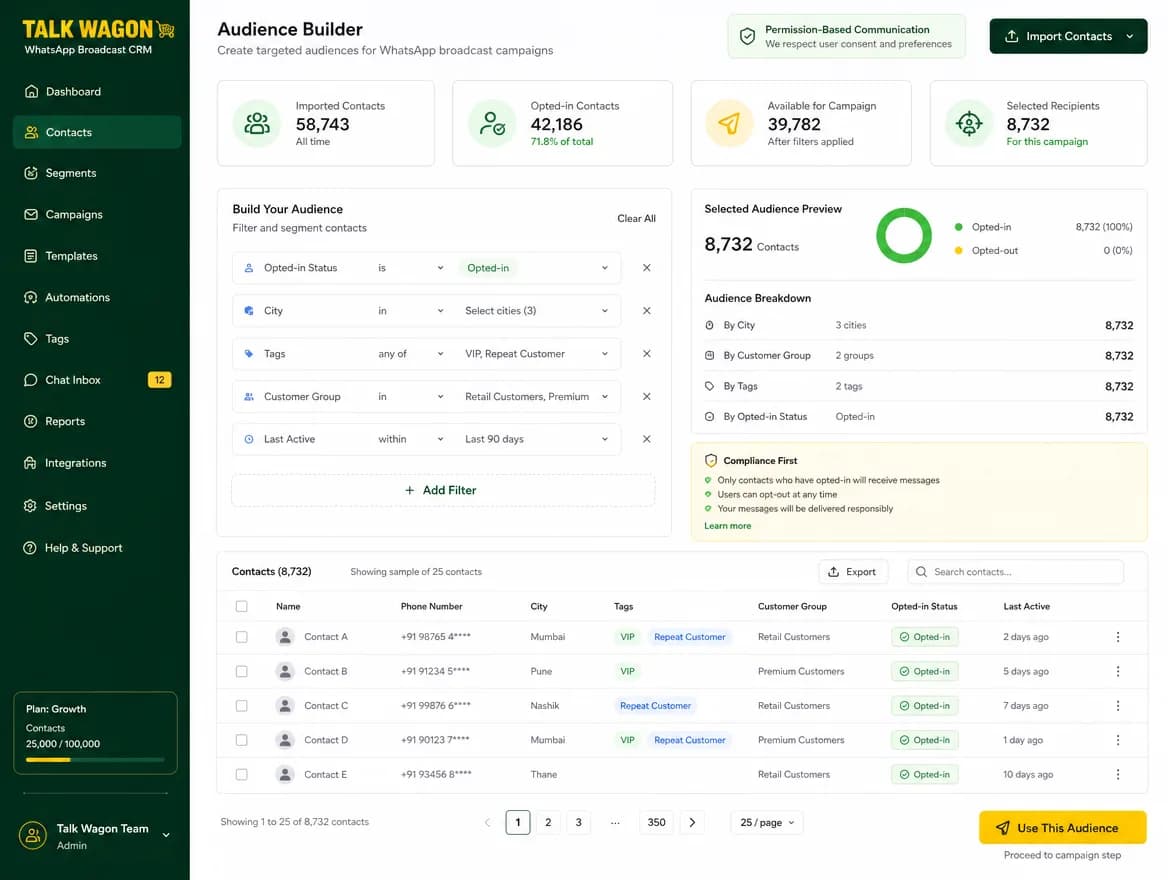
Task: Click the Available for Campaign paper-plane icon
Action: (x=729, y=123)
